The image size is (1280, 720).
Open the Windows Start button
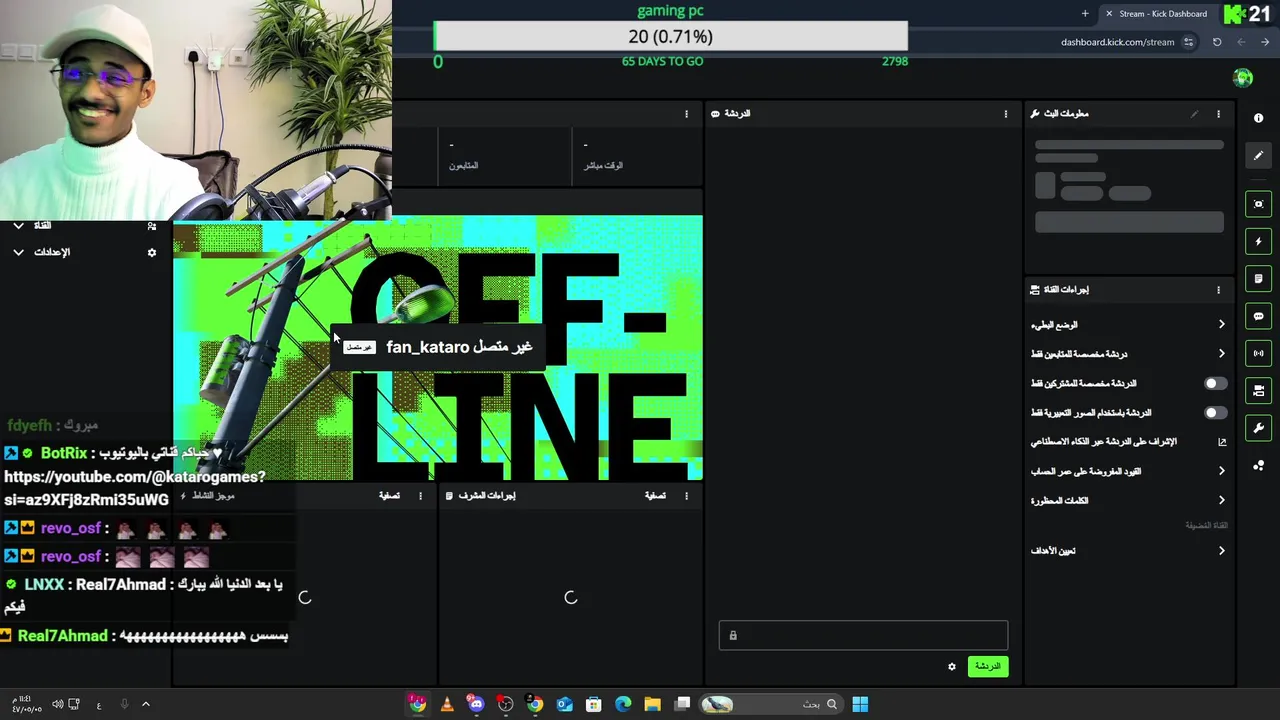pos(860,704)
